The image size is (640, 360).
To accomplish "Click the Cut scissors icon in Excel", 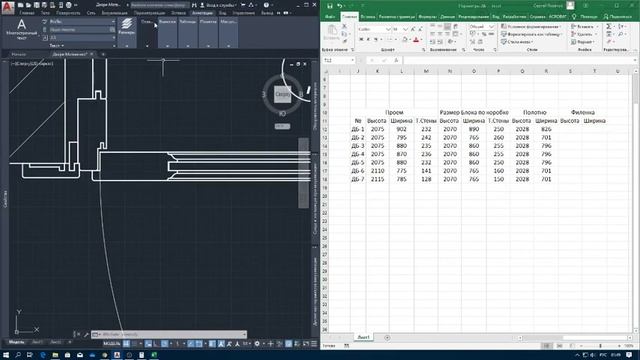I will (x=344, y=26).
